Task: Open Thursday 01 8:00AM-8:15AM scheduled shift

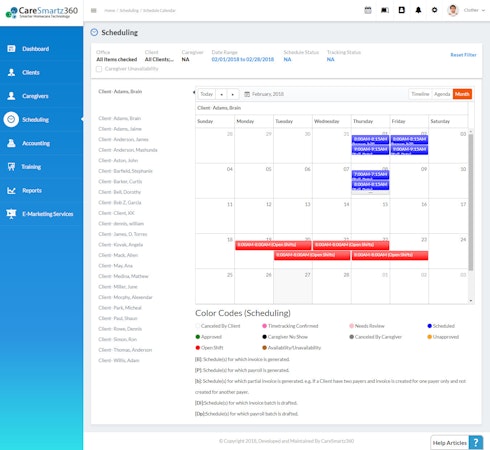Action: coord(370,140)
